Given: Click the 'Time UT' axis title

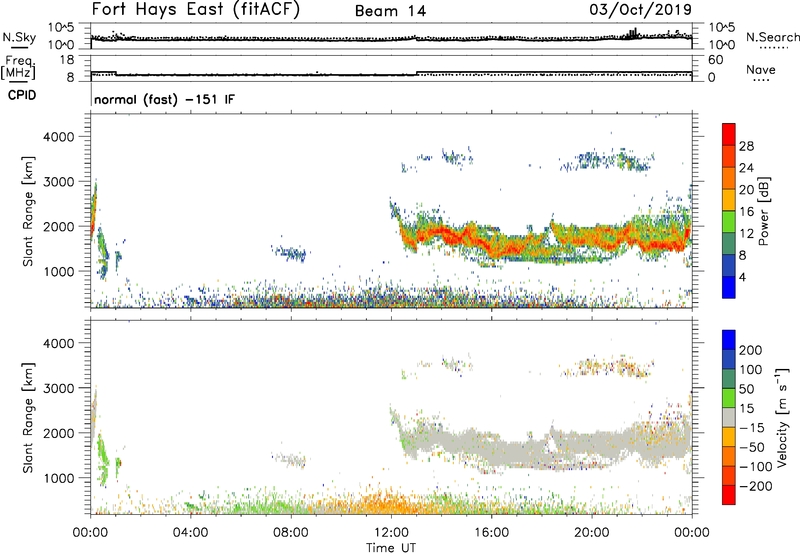Looking at the screenshot, I should (391, 548).
